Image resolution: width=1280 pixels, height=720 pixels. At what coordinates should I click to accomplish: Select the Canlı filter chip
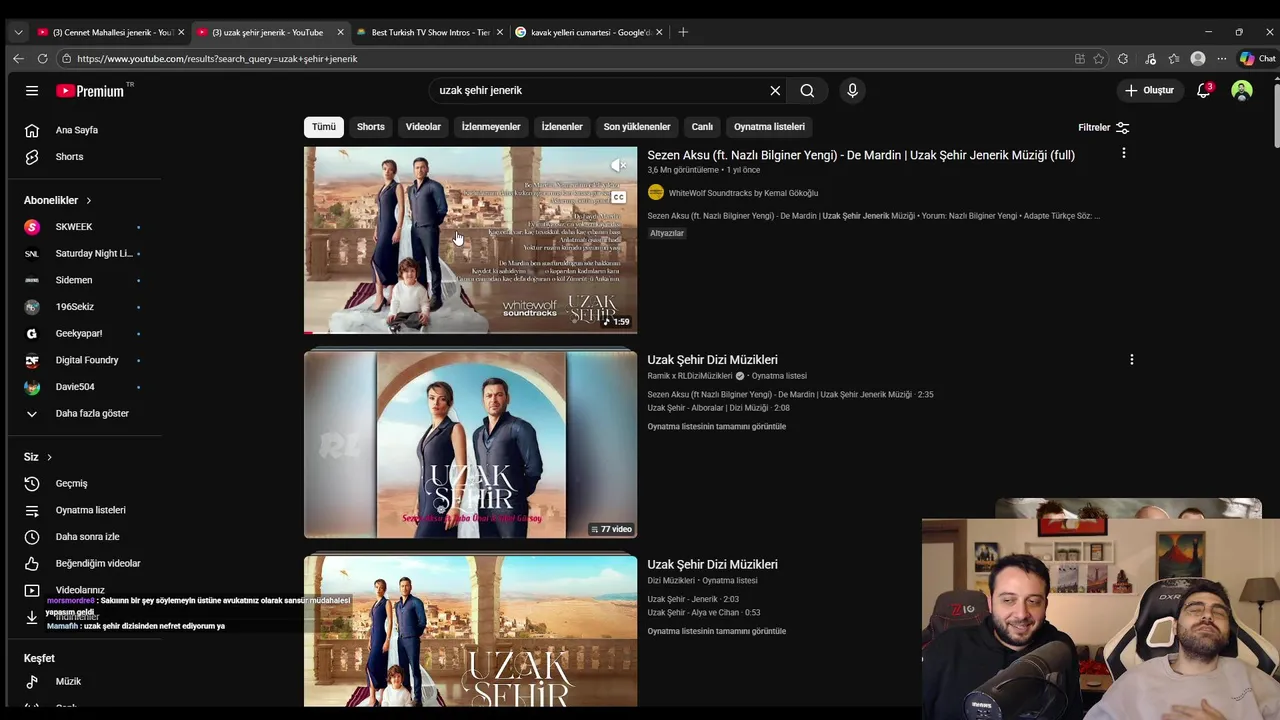coord(702,127)
